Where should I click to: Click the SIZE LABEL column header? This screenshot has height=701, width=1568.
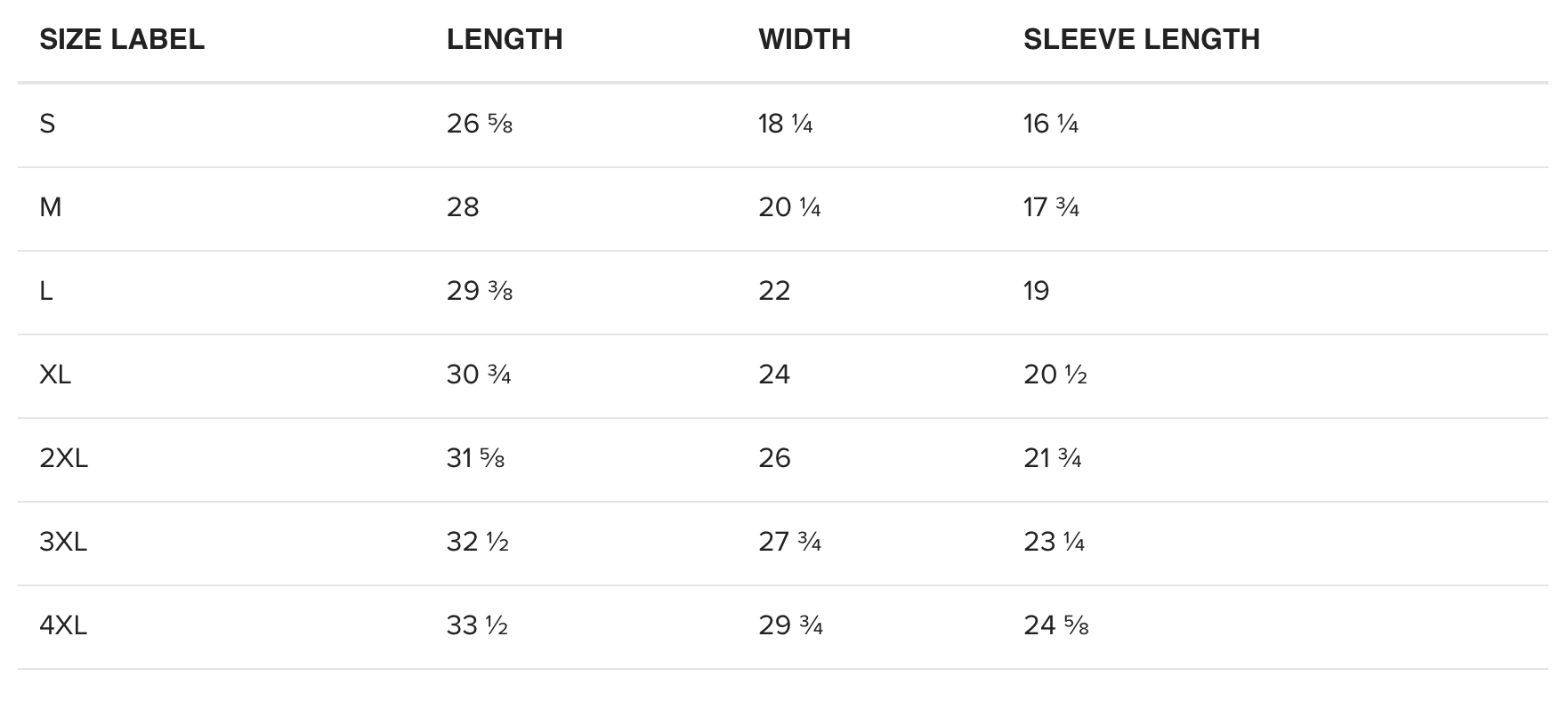coord(122,39)
